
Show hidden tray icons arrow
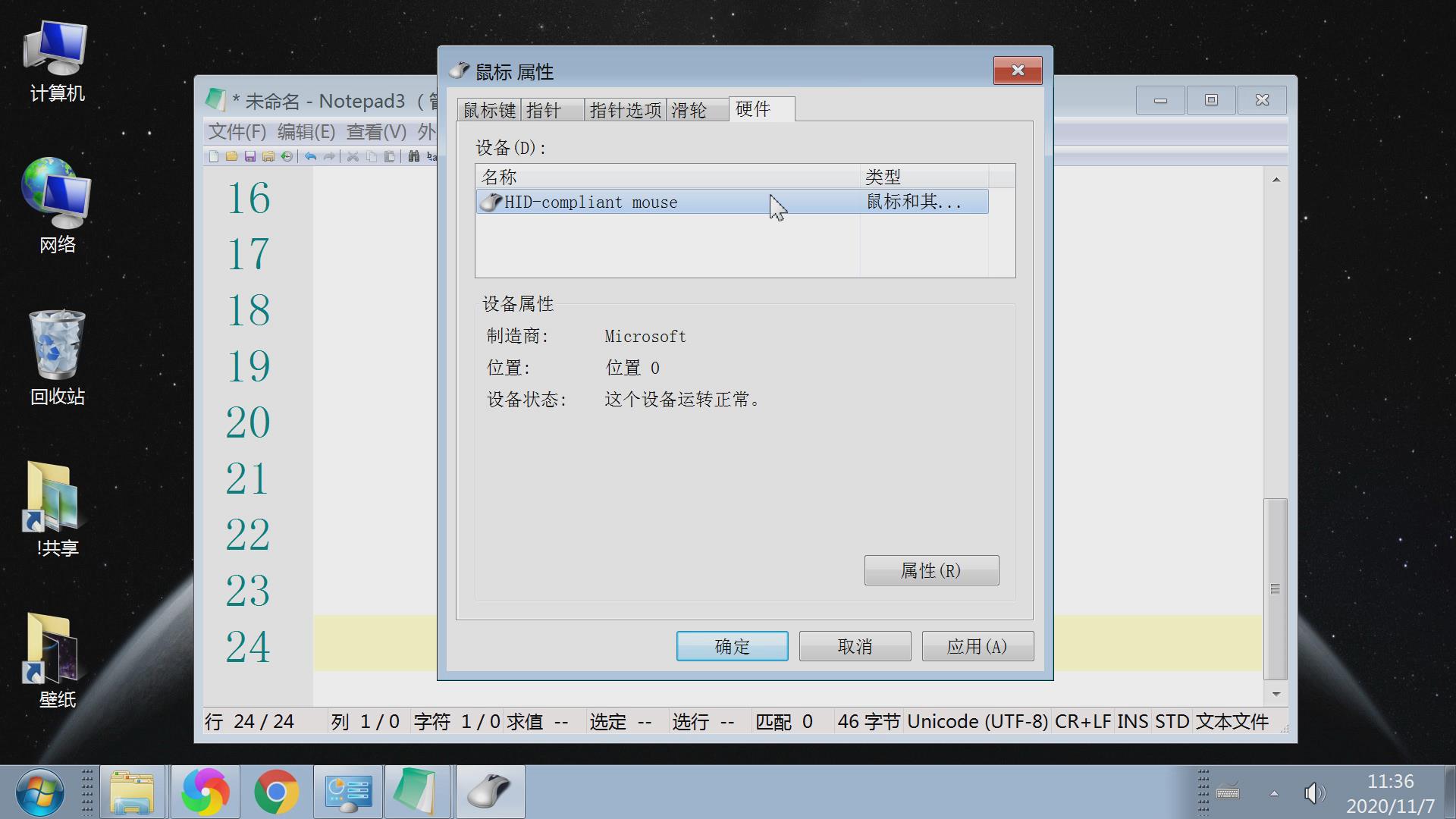[1274, 793]
